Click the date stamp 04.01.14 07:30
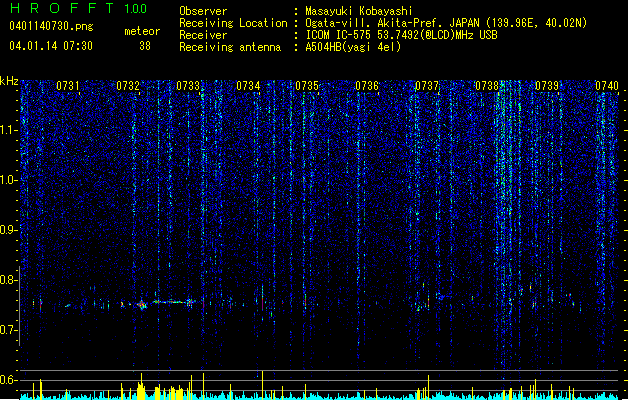The width and height of the screenshot is (629, 400). coord(51,46)
